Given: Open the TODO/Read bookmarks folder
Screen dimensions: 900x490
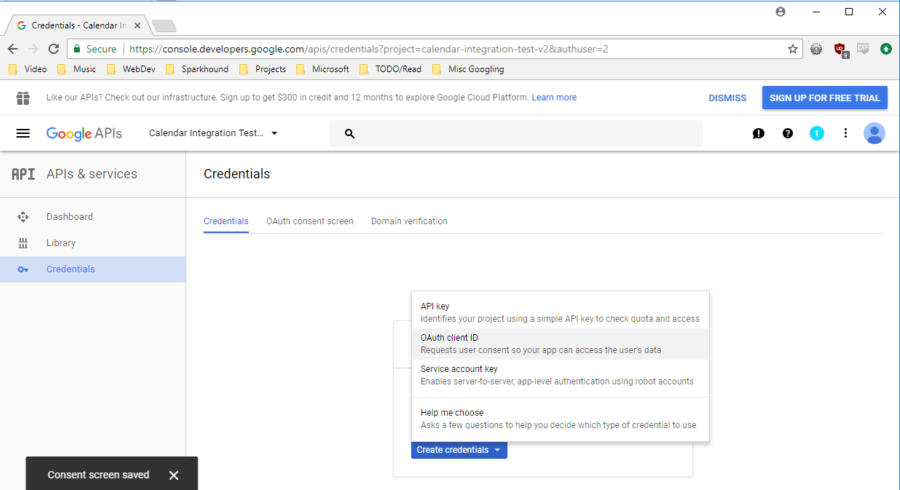Looking at the screenshot, I should [390, 69].
